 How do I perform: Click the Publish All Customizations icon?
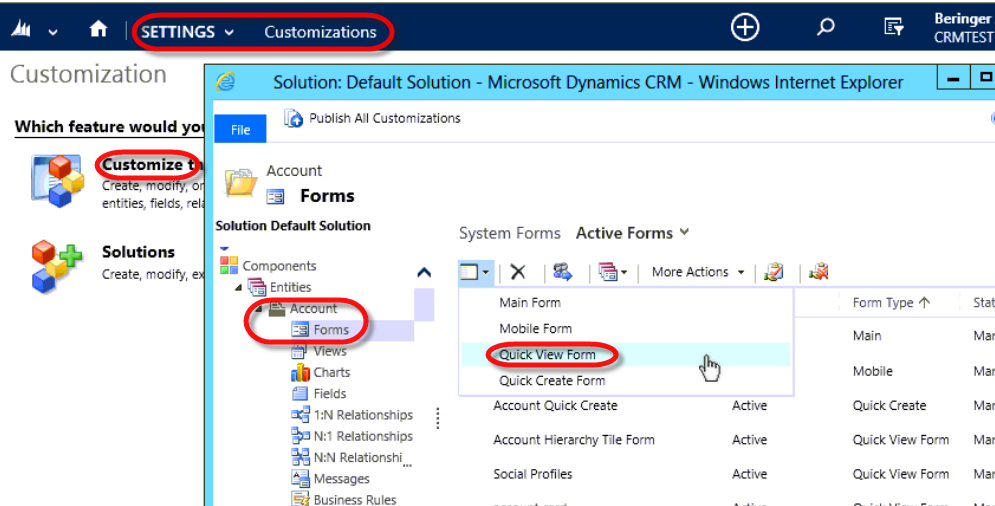point(293,118)
